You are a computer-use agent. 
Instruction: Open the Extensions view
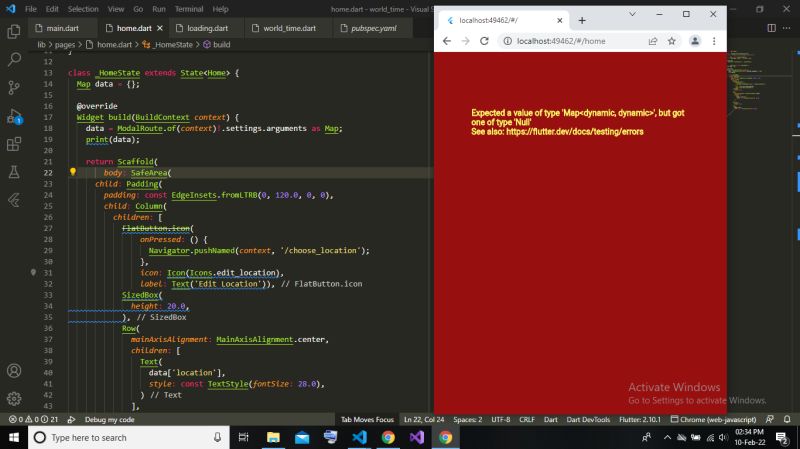(14, 144)
